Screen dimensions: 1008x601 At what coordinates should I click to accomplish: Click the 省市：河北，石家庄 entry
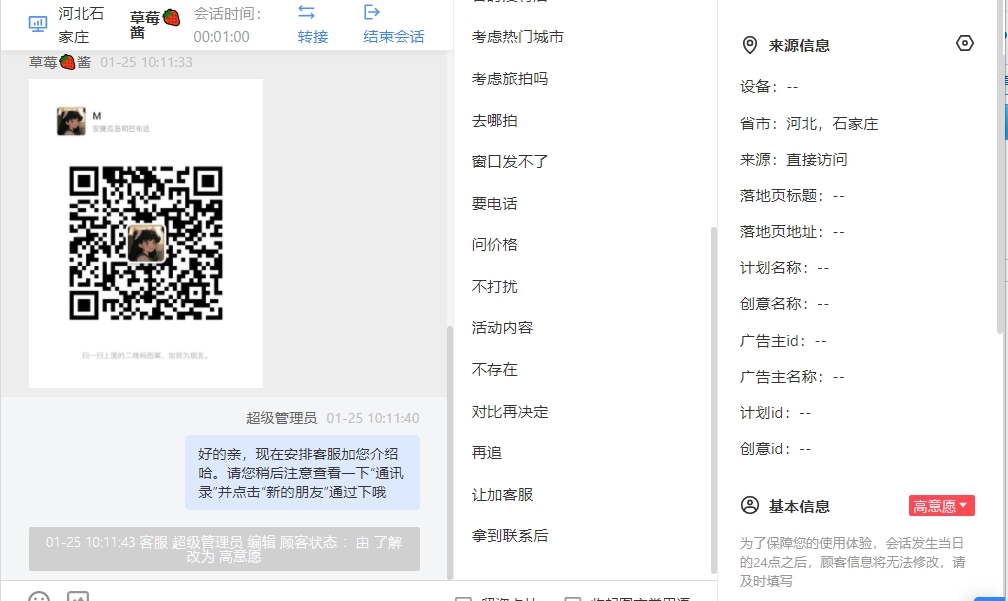pos(809,124)
